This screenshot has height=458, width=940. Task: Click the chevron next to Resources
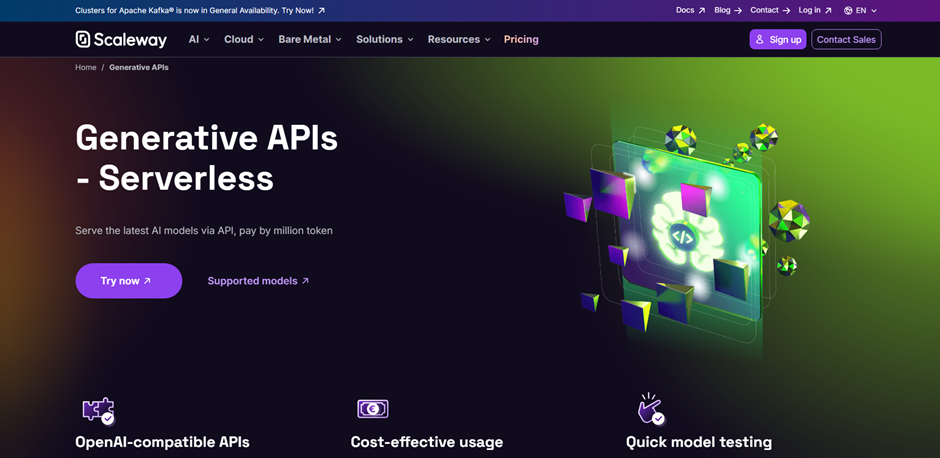[x=487, y=40]
